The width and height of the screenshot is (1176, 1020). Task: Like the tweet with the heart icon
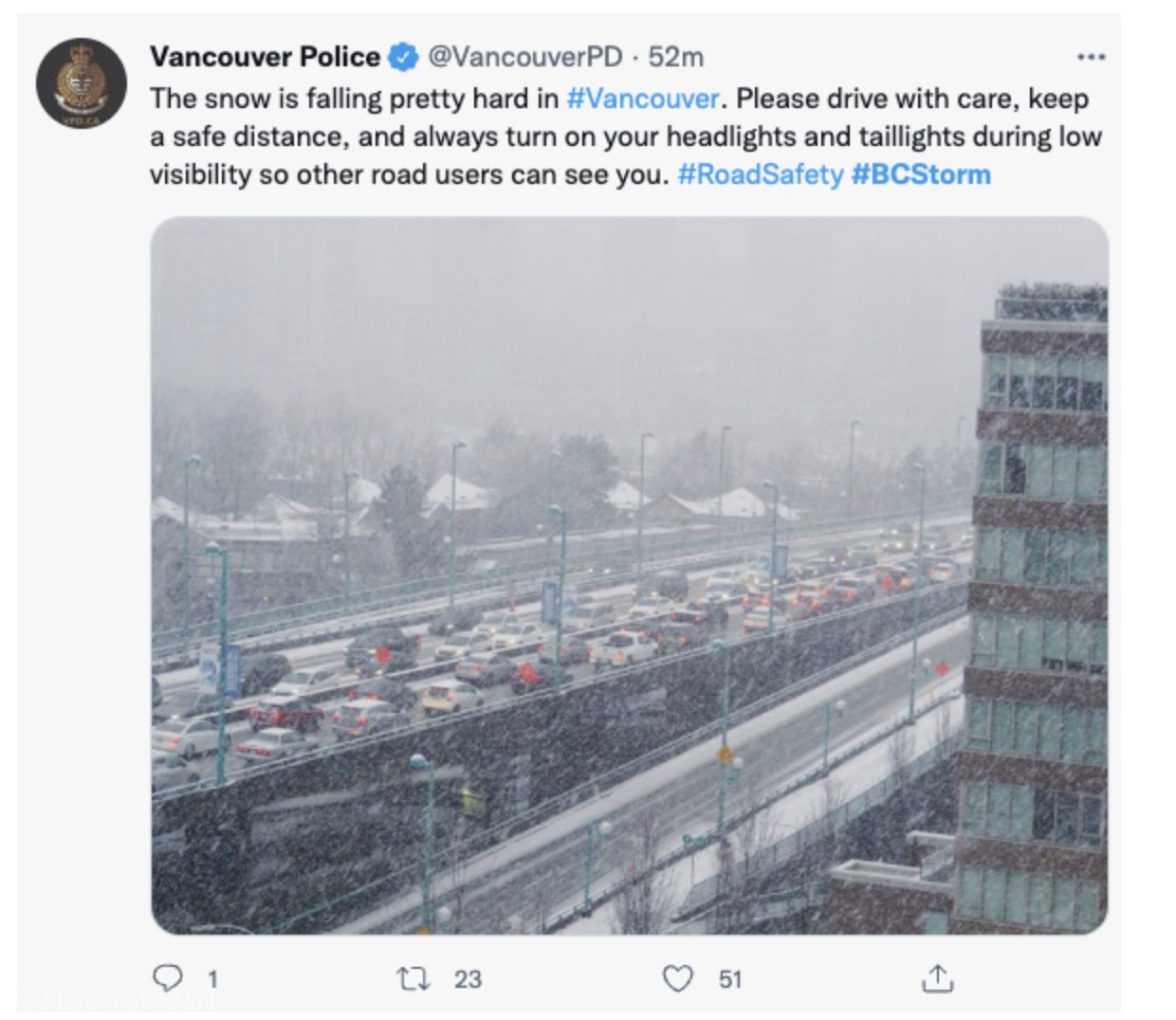[677, 977]
